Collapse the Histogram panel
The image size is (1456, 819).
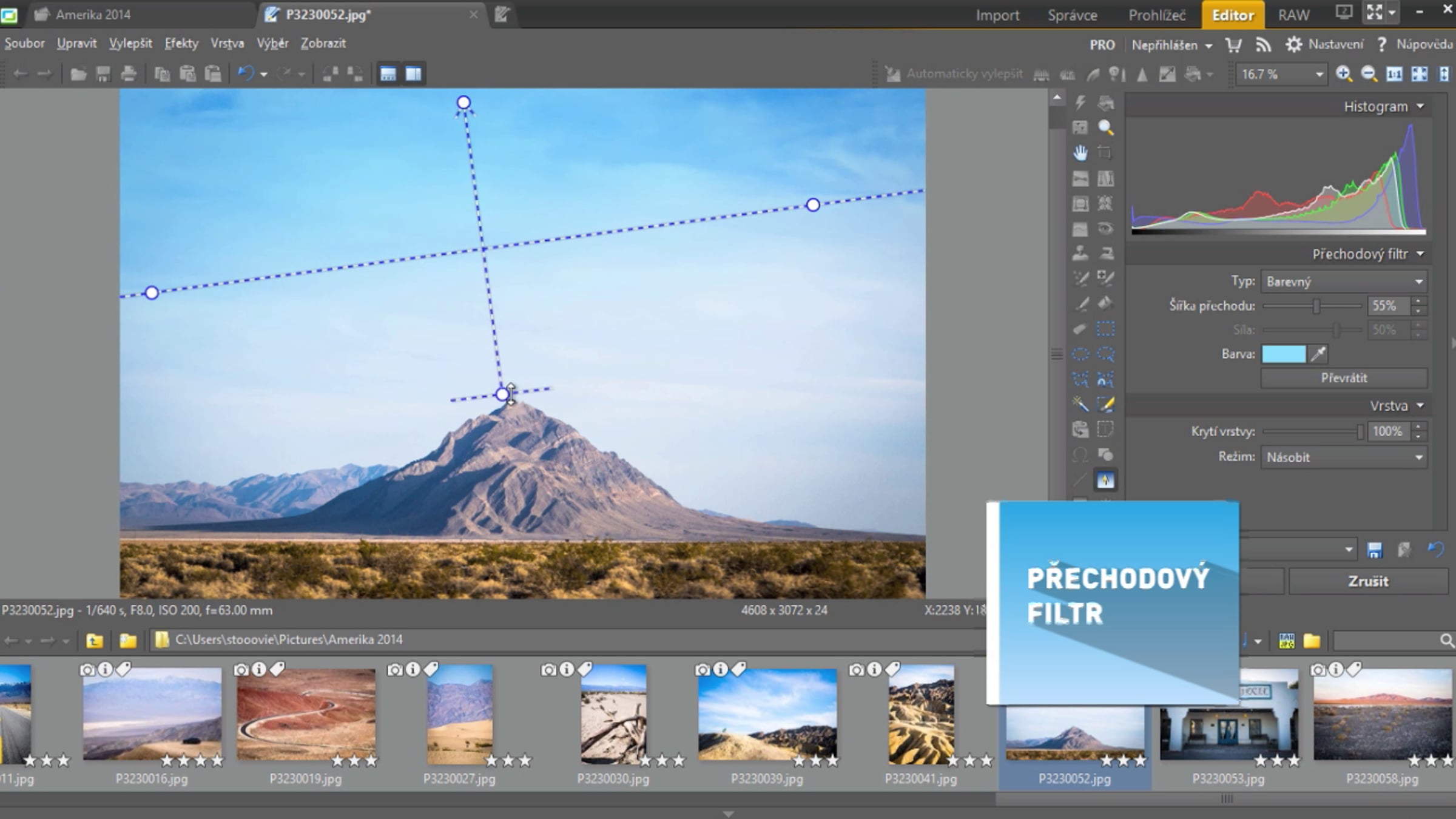(x=1420, y=106)
